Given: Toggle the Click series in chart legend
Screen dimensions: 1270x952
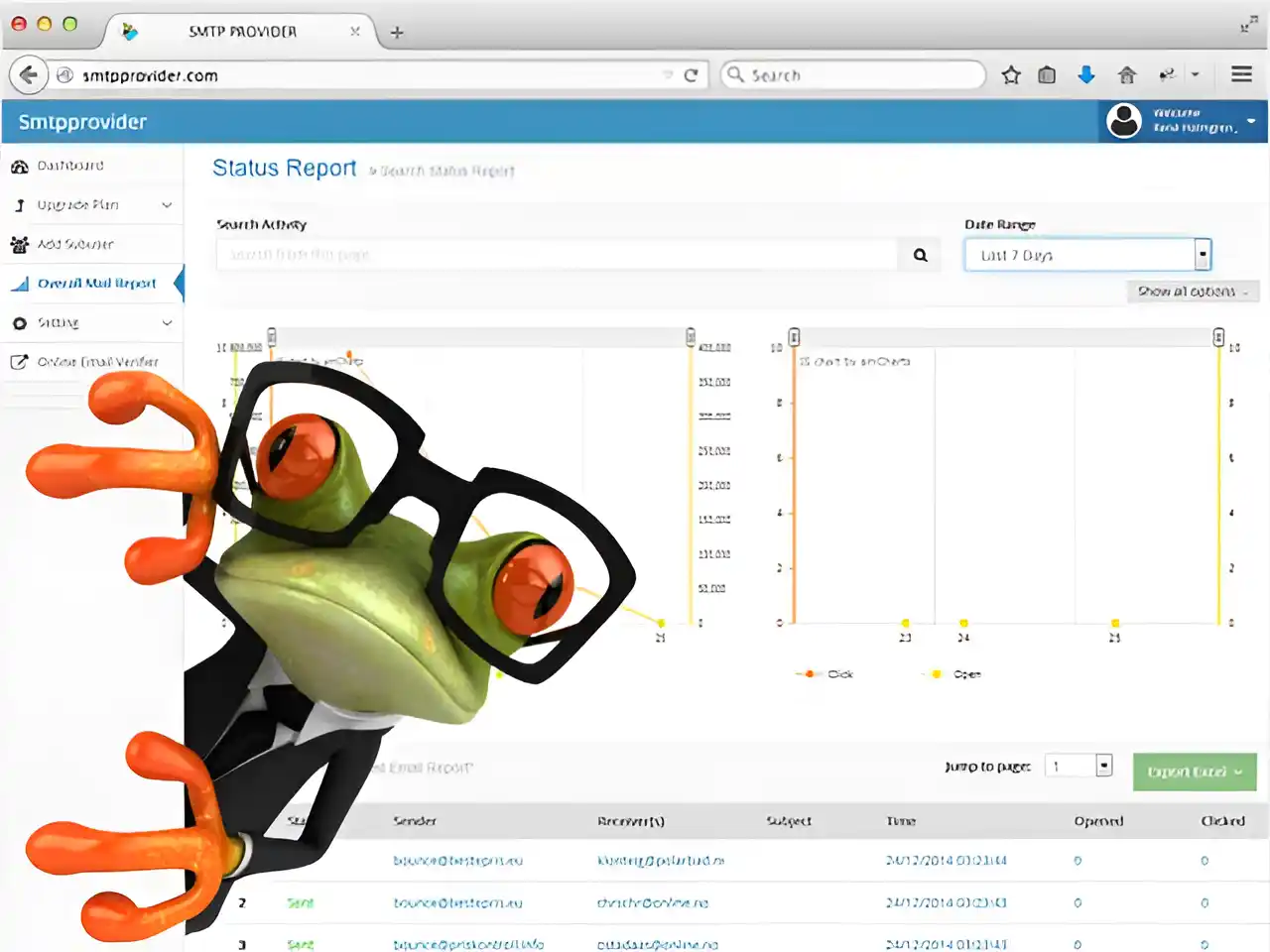Looking at the screenshot, I should [x=824, y=674].
